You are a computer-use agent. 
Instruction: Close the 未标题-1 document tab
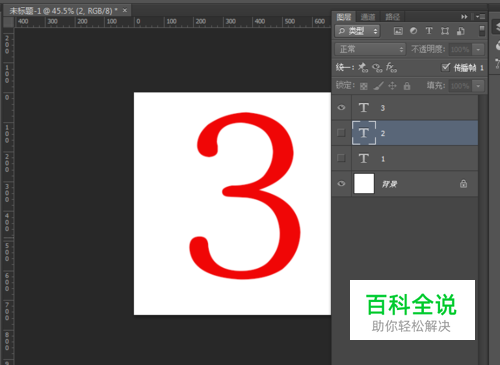point(125,11)
